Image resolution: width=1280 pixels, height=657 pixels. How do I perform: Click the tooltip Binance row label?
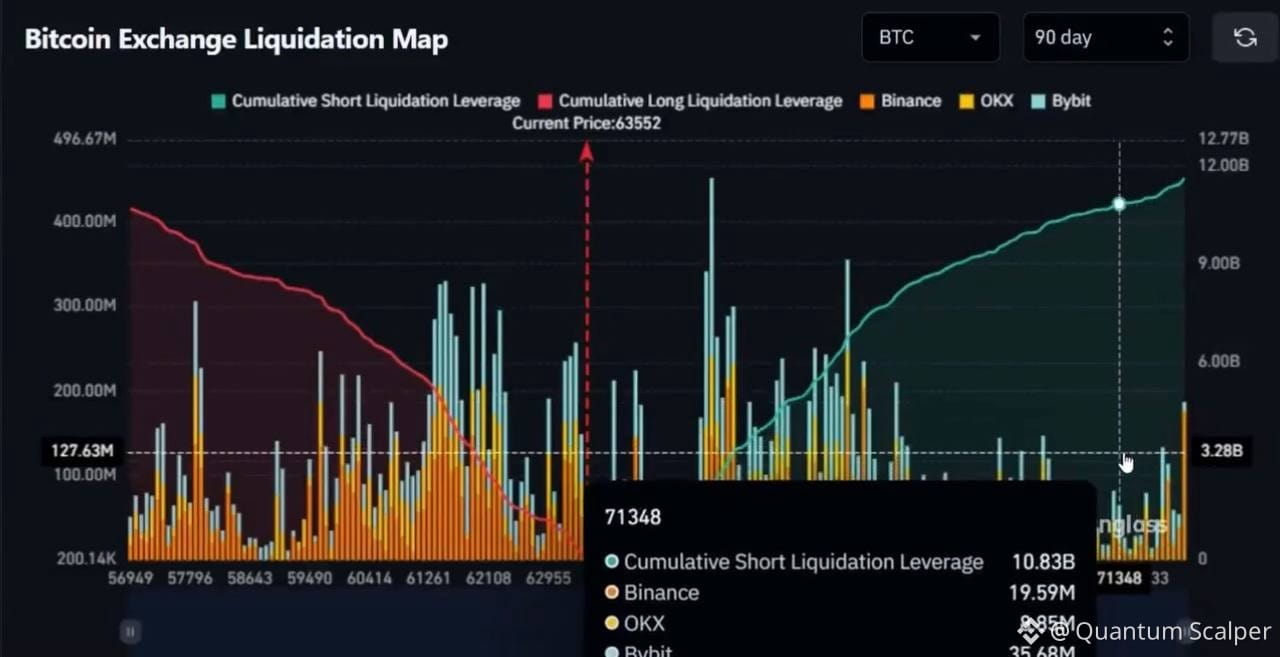pos(661,593)
